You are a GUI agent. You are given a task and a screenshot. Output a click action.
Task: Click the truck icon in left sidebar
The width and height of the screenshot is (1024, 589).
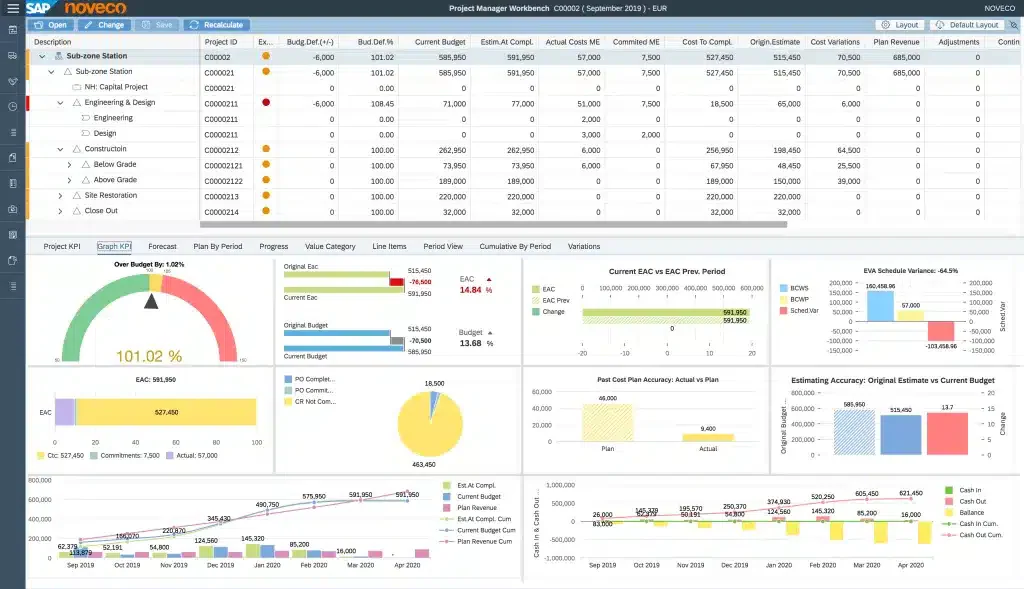[x=12, y=56]
